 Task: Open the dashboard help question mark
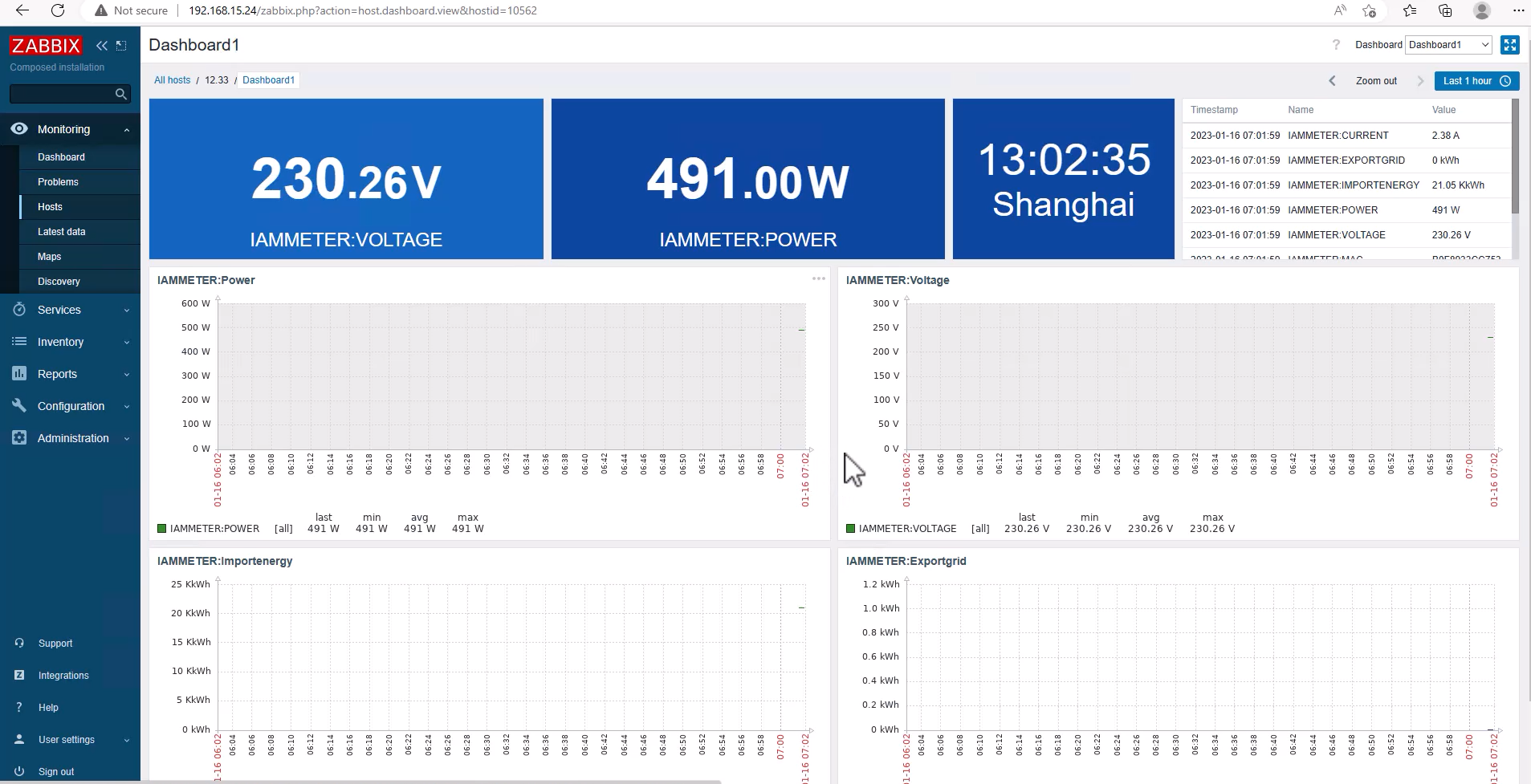(x=1336, y=45)
